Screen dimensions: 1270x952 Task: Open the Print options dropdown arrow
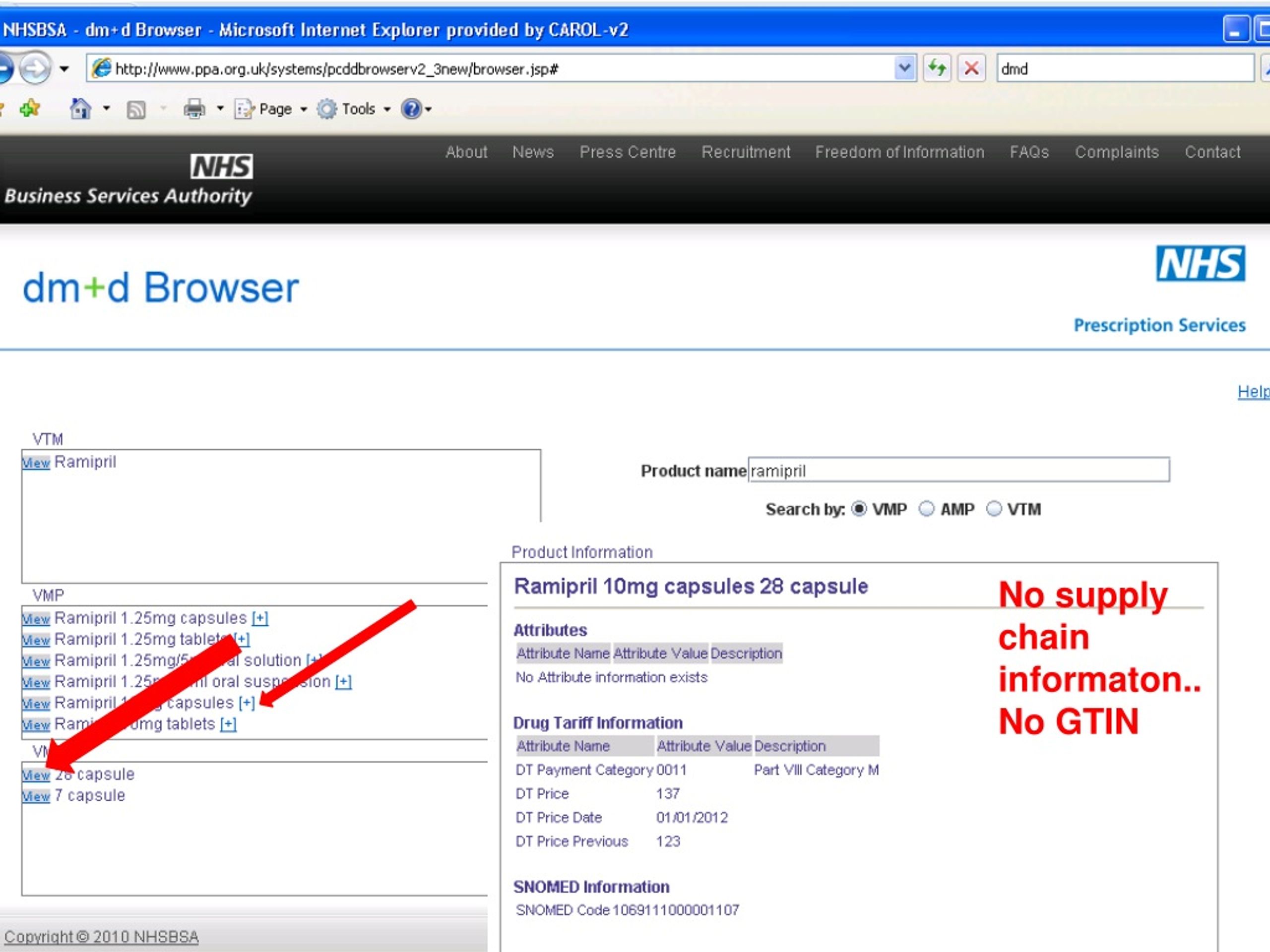point(220,109)
